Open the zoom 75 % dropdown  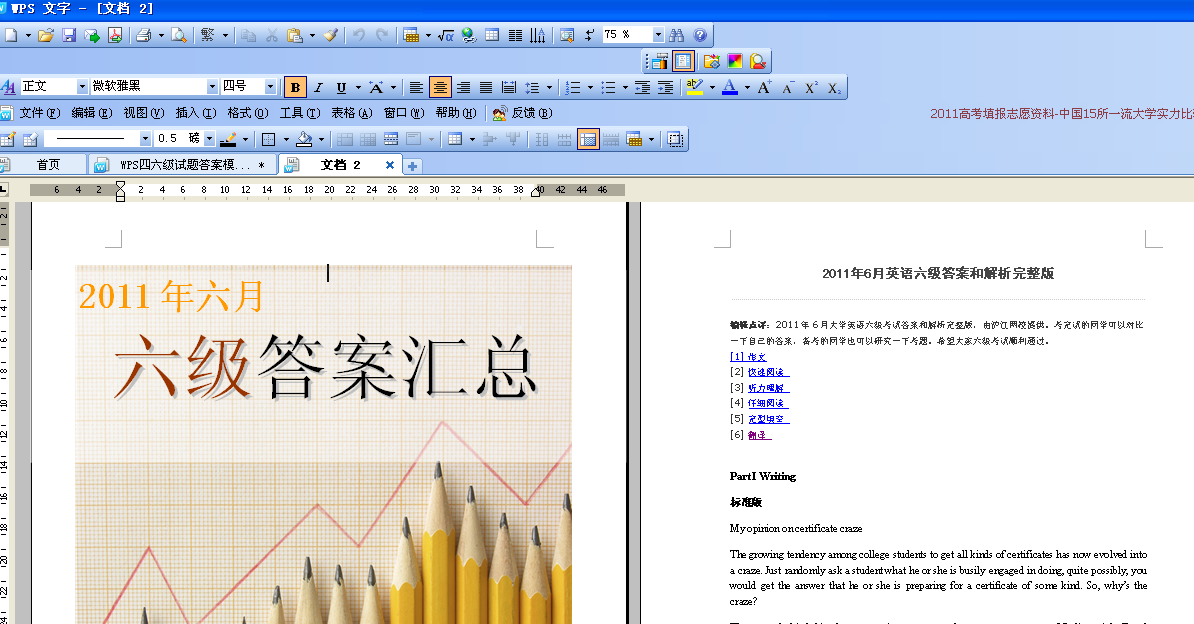click(x=658, y=35)
